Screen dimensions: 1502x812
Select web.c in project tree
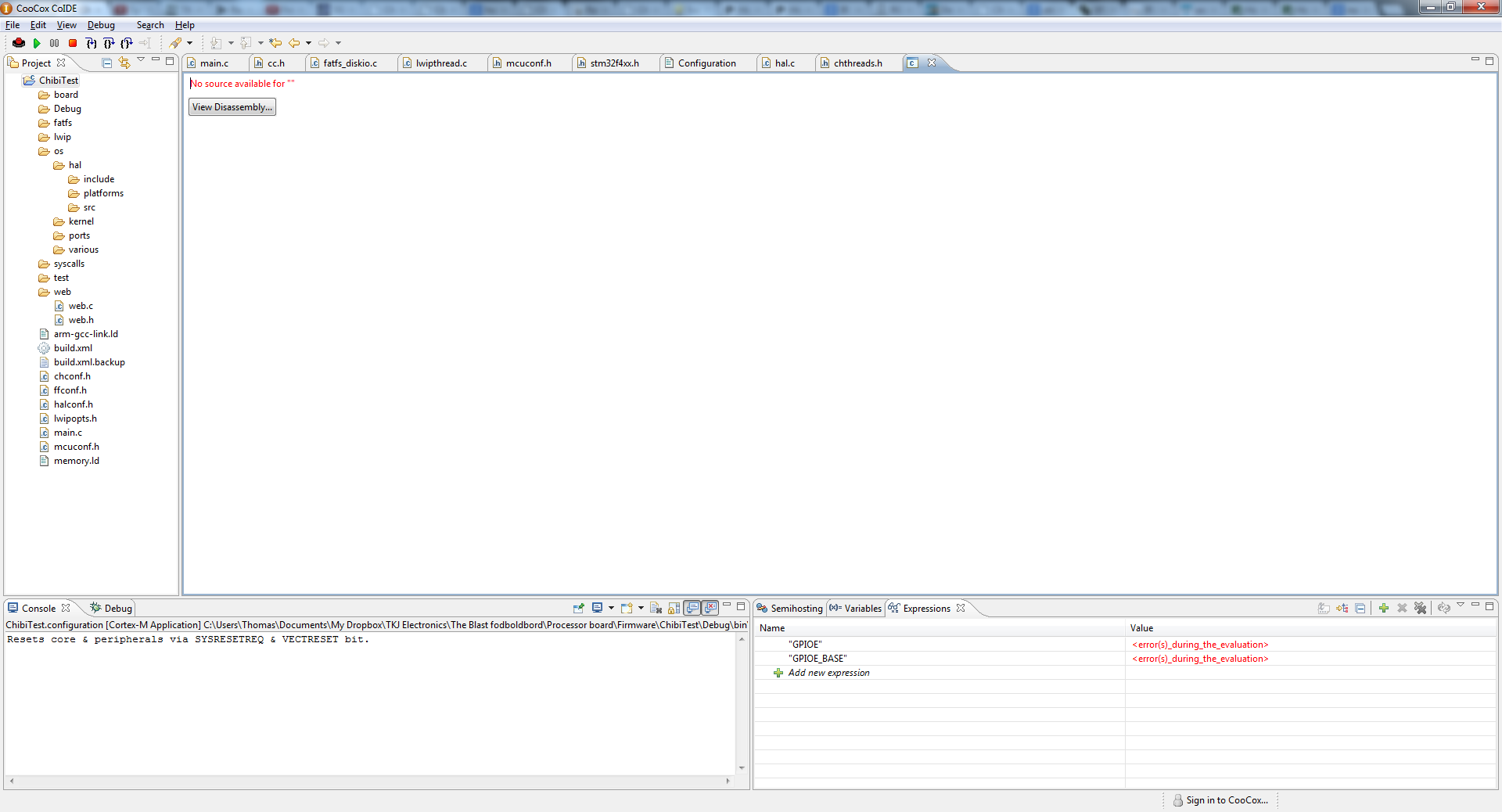[81, 306]
